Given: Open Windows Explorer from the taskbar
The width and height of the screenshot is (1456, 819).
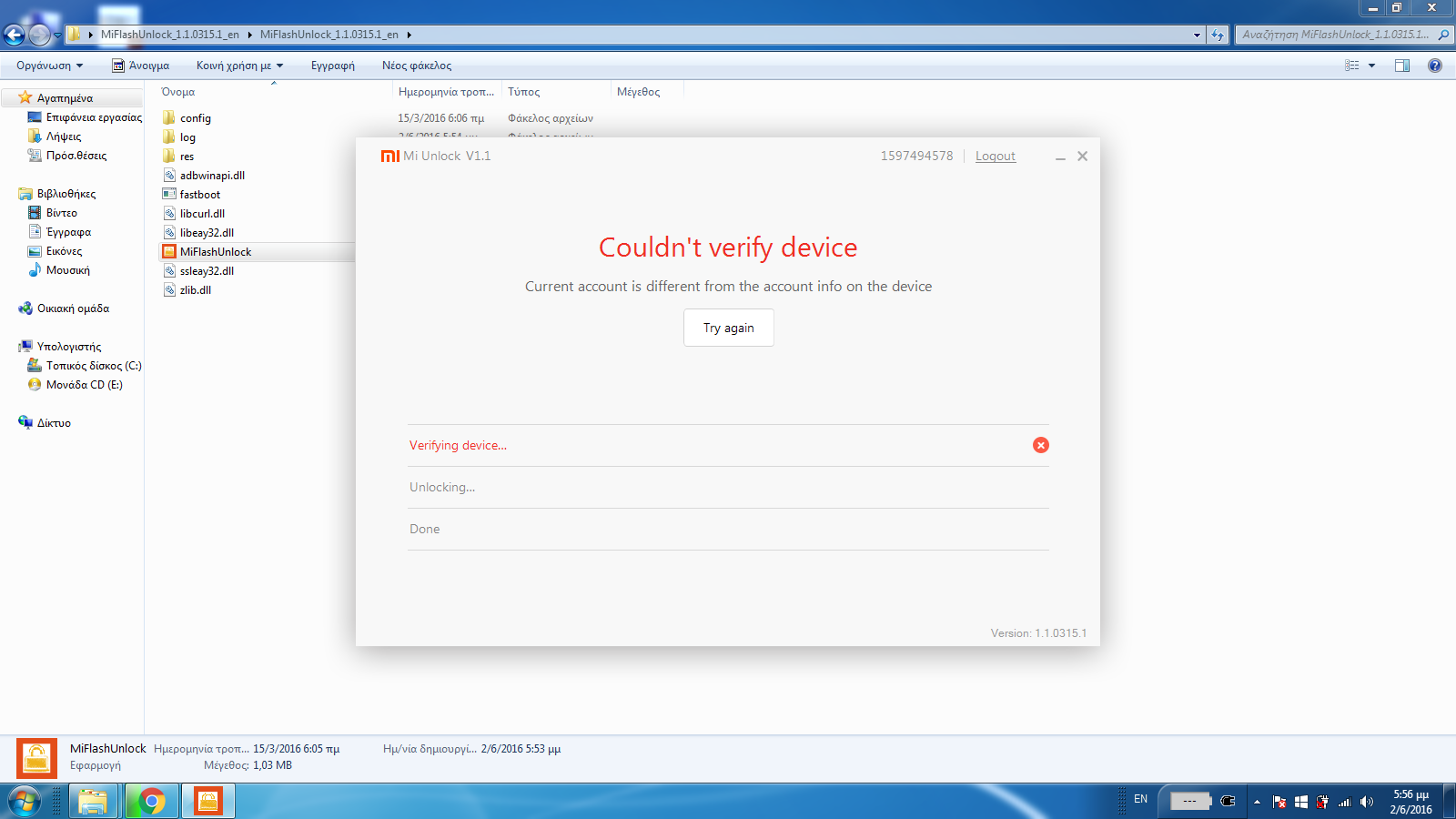Looking at the screenshot, I should click(93, 801).
